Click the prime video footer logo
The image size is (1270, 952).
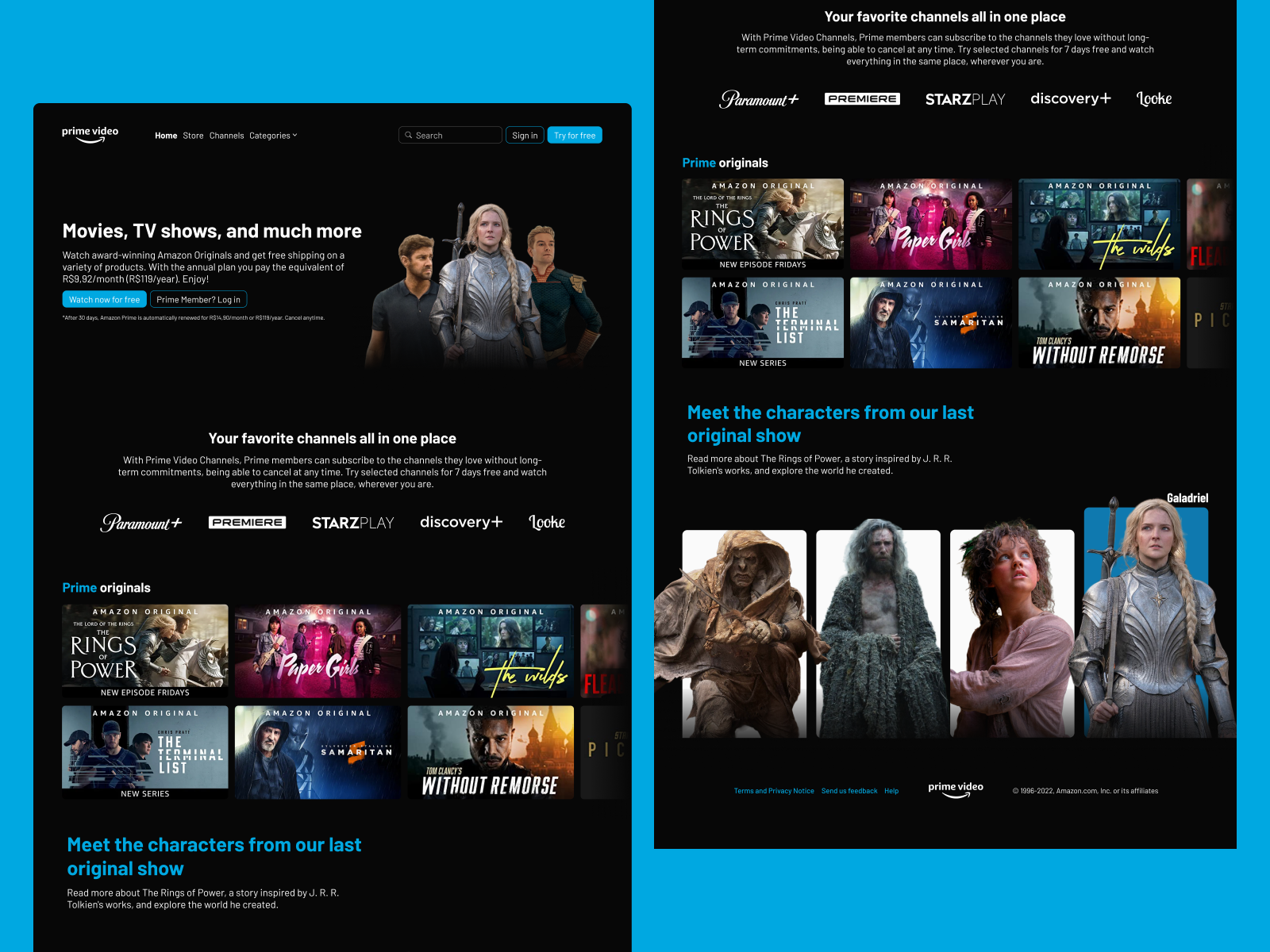[956, 790]
